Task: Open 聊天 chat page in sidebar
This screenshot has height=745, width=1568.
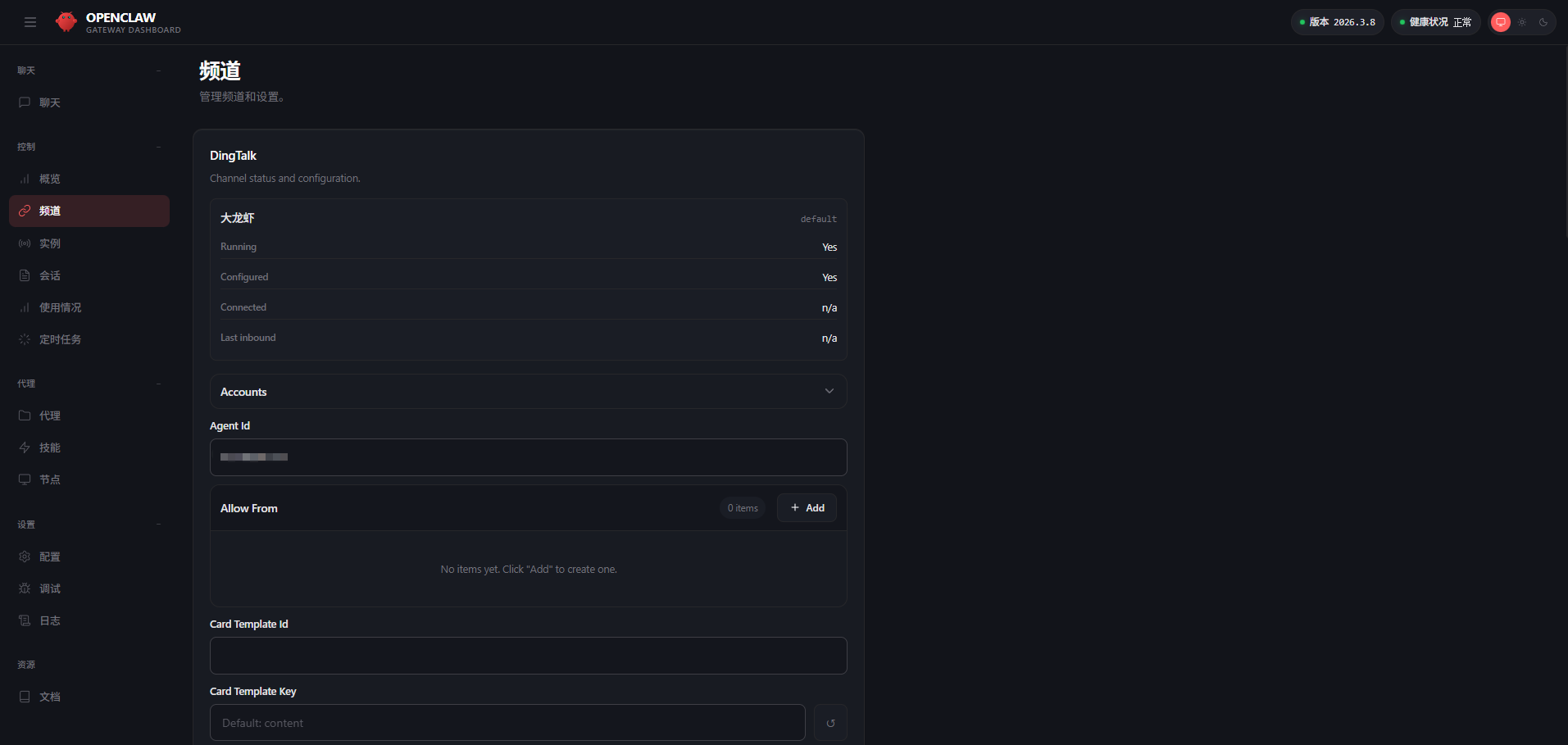Action: pos(89,102)
